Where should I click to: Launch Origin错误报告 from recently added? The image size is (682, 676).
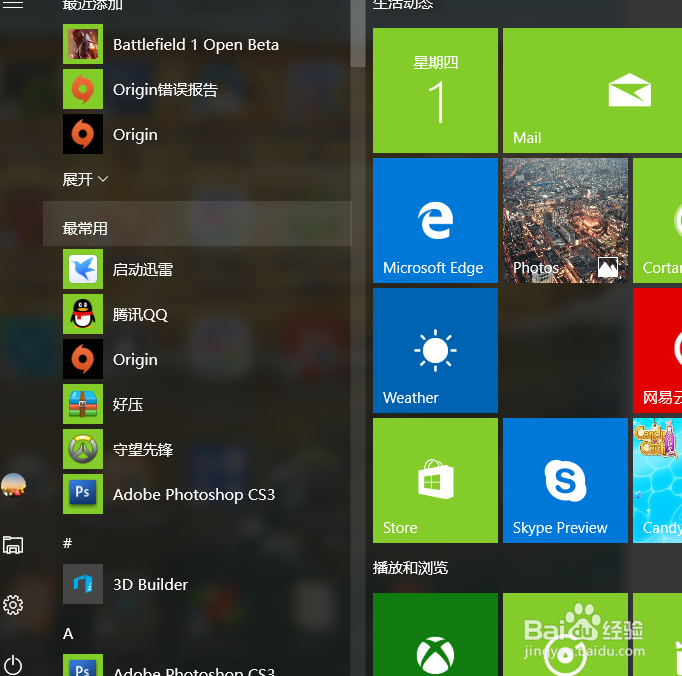coord(197,89)
